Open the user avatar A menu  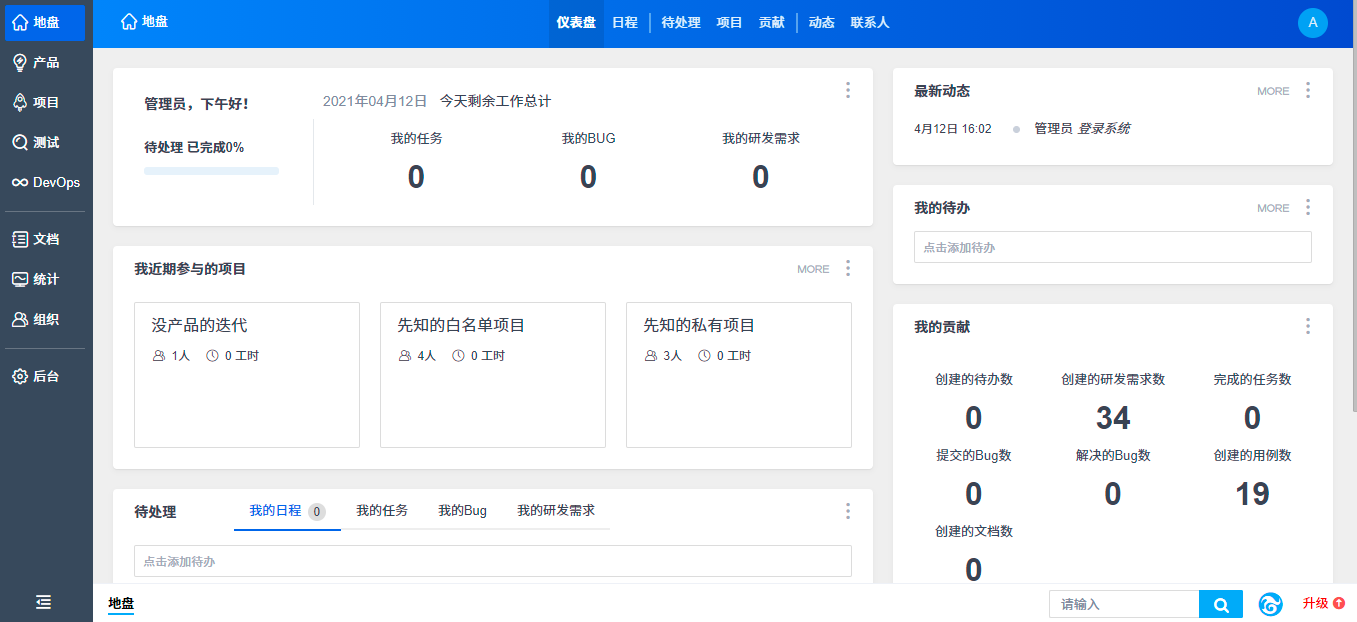point(1312,23)
